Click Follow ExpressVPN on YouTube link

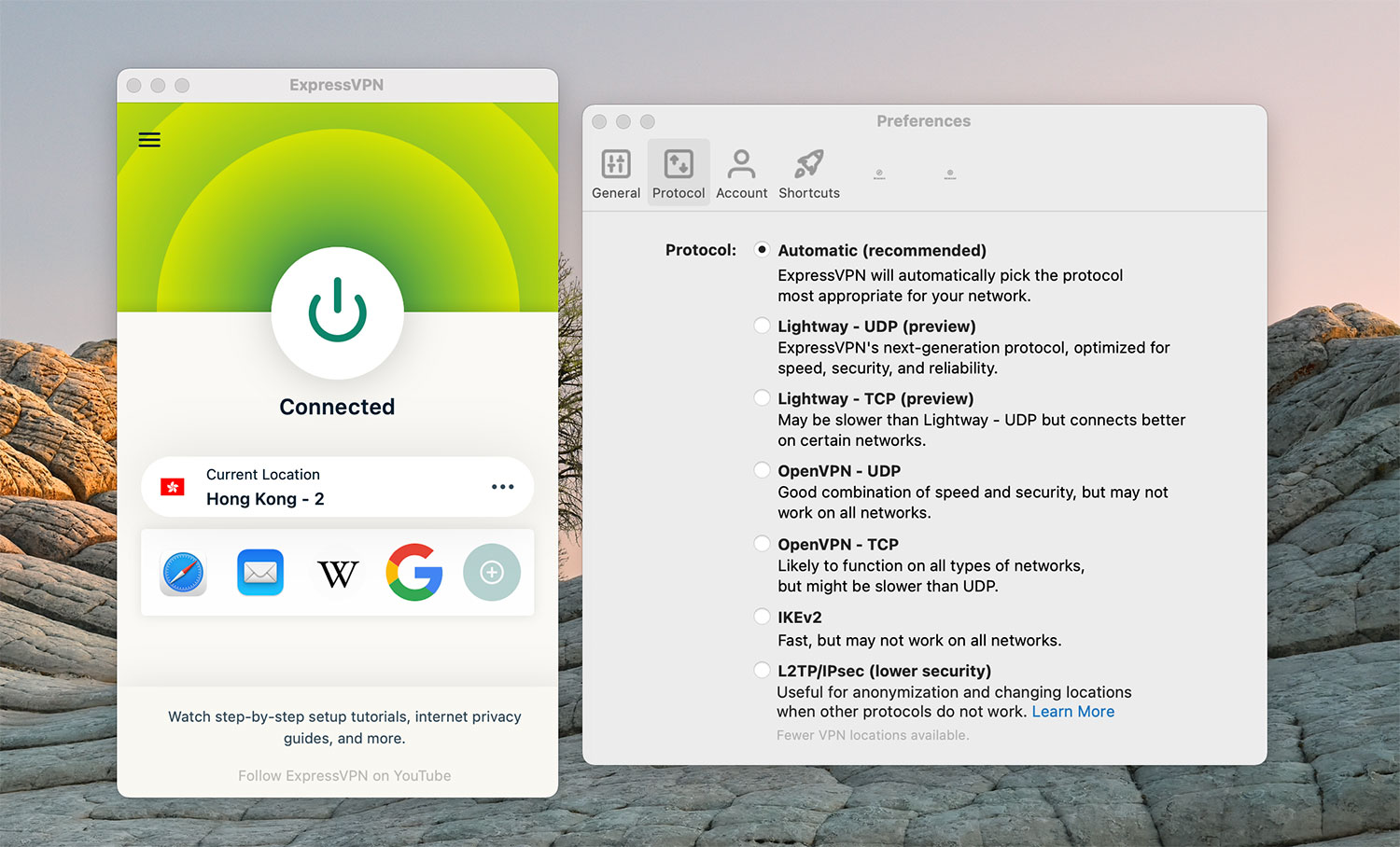[344, 776]
